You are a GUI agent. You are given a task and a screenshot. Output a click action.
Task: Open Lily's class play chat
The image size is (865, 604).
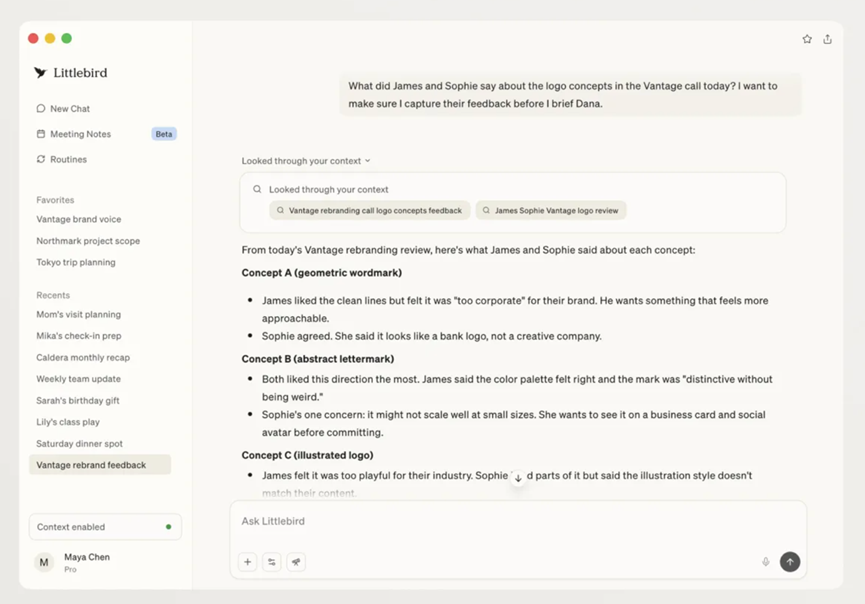[x=68, y=422]
